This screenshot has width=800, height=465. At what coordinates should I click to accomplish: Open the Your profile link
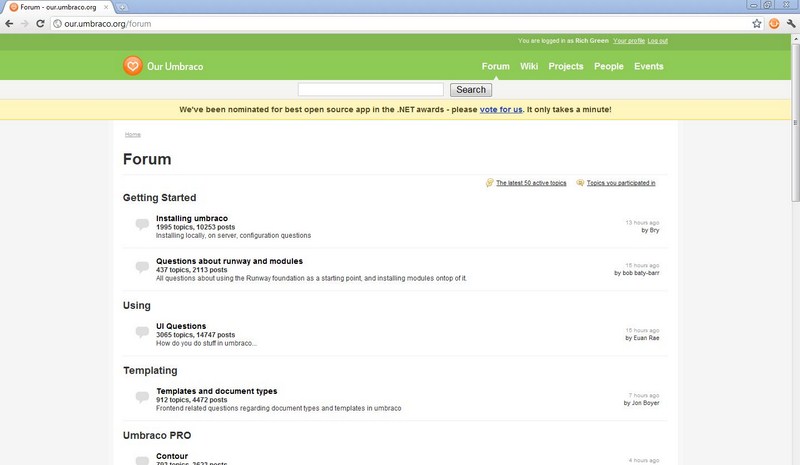click(x=629, y=41)
